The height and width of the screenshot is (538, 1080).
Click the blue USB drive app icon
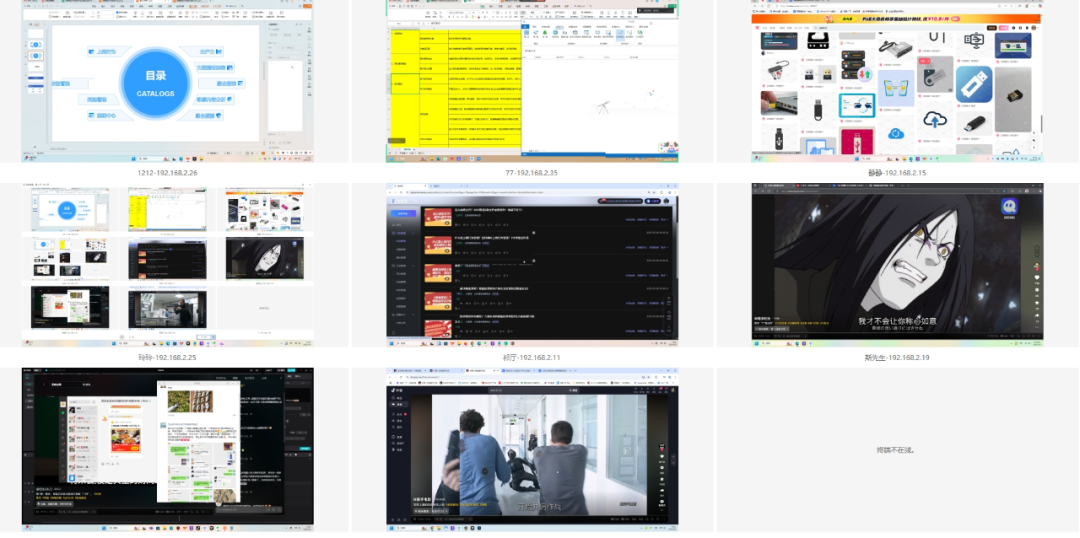point(972,84)
